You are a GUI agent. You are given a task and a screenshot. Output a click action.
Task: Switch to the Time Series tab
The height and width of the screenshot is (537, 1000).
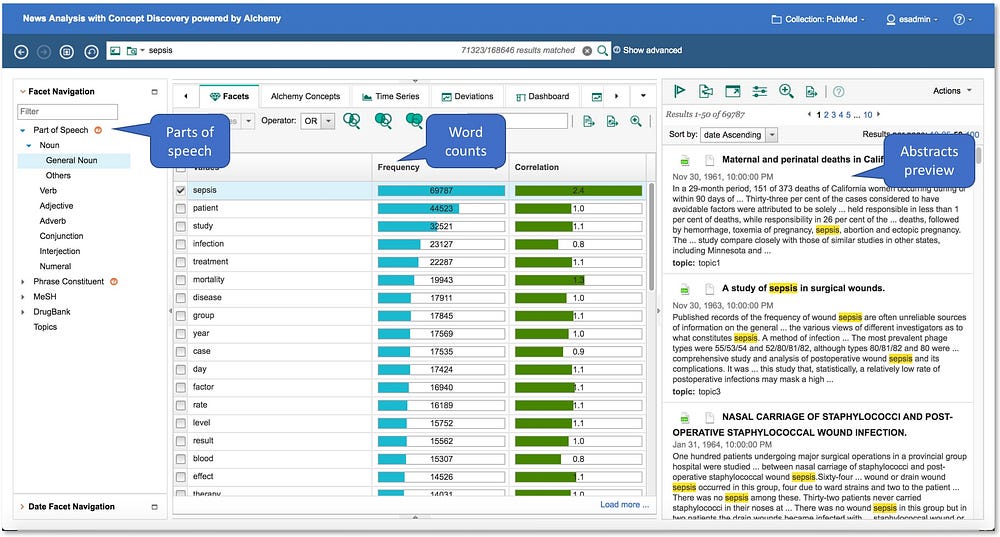click(x=390, y=96)
